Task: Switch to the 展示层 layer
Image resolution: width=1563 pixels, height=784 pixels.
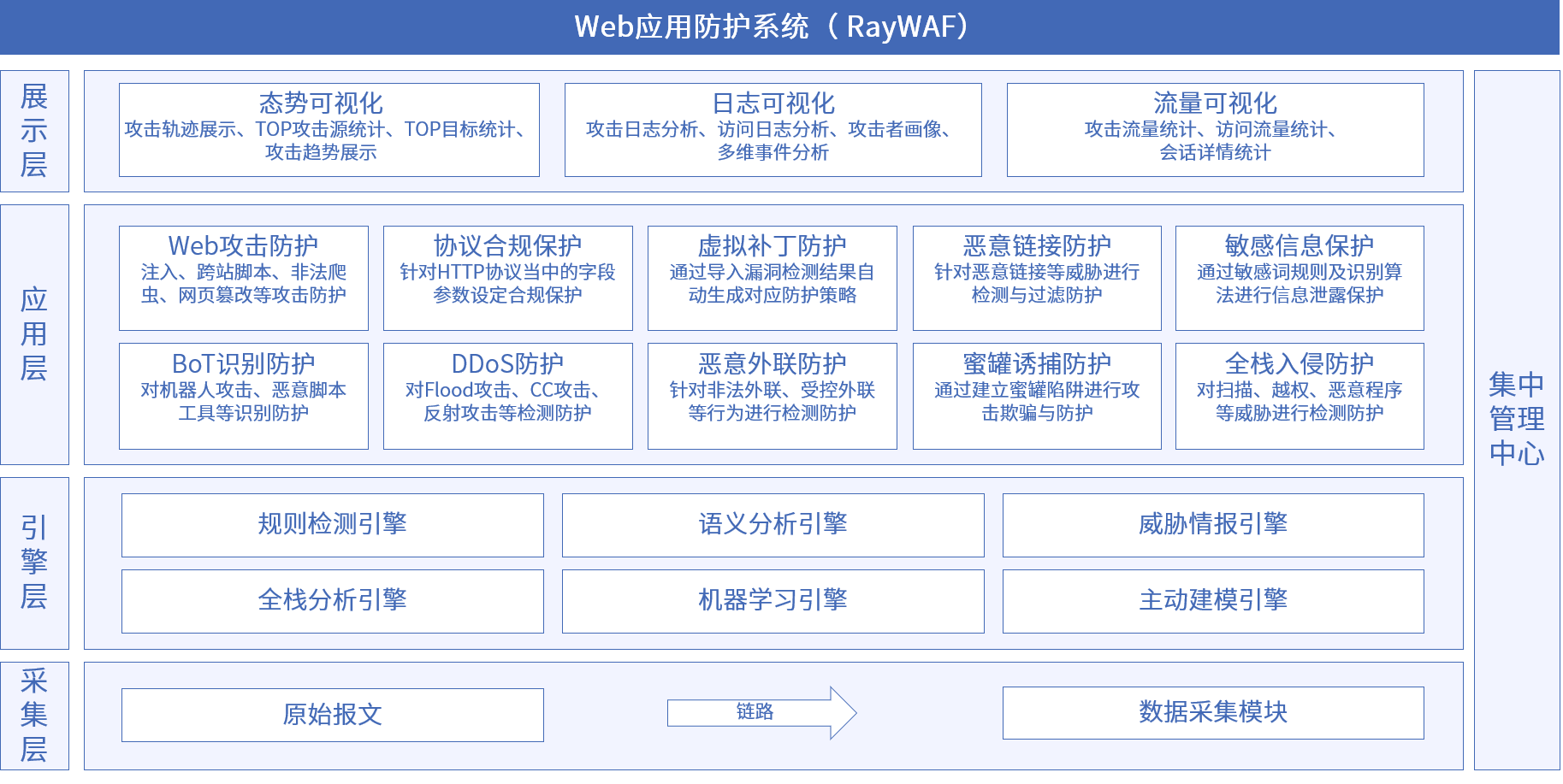Action: (x=35, y=131)
